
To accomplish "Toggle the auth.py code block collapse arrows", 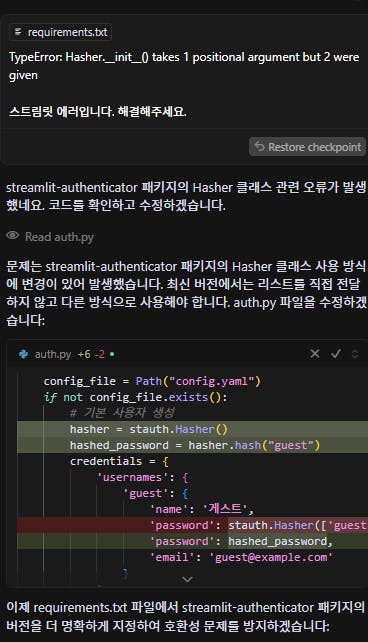I will point(355,353).
